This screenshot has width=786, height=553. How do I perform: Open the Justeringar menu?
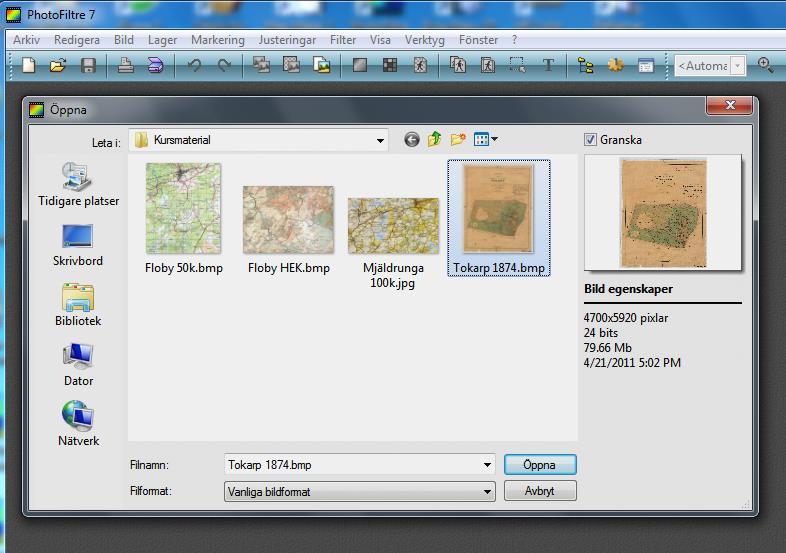pos(287,40)
